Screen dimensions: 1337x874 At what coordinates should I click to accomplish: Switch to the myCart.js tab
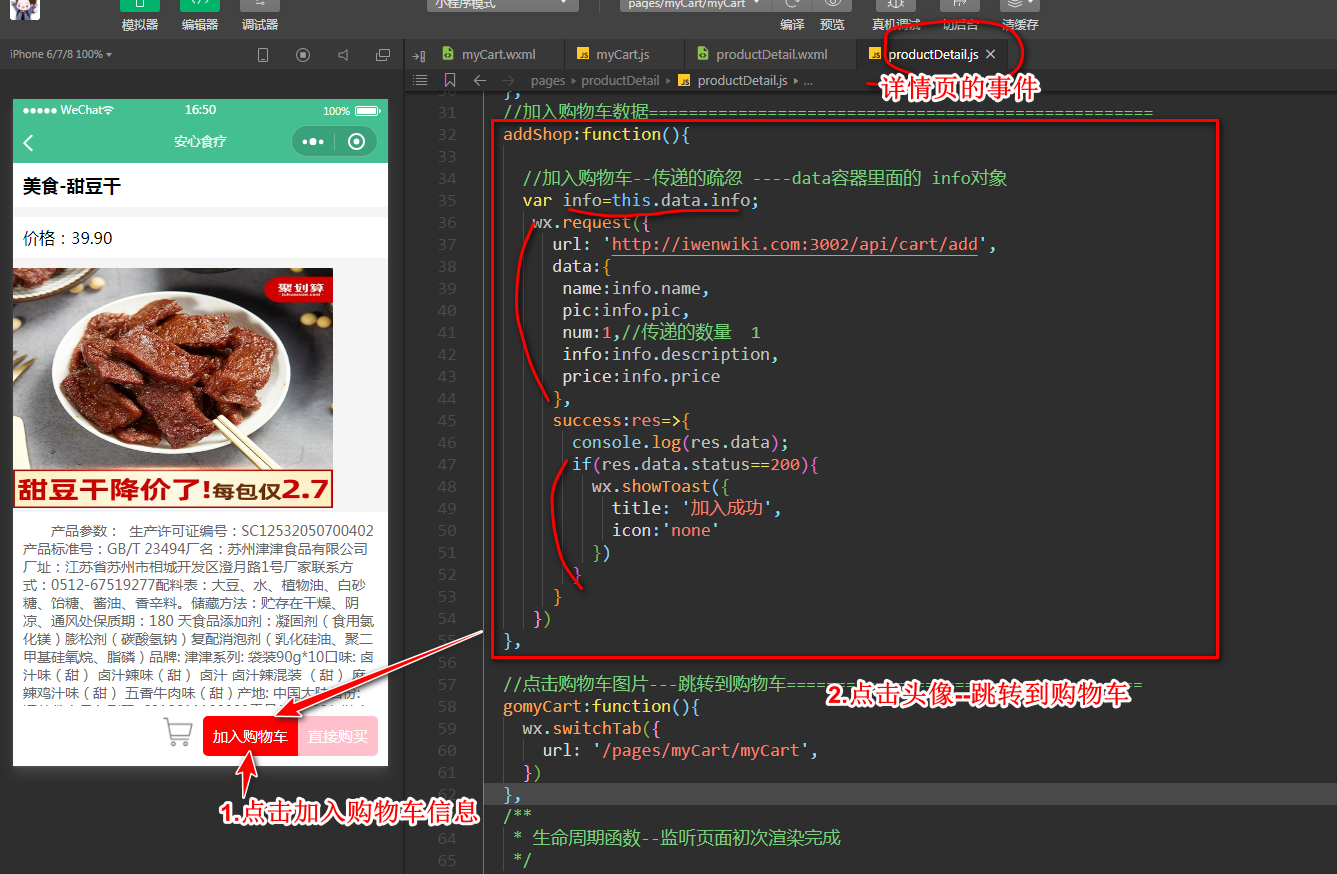(x=624, y=54)
